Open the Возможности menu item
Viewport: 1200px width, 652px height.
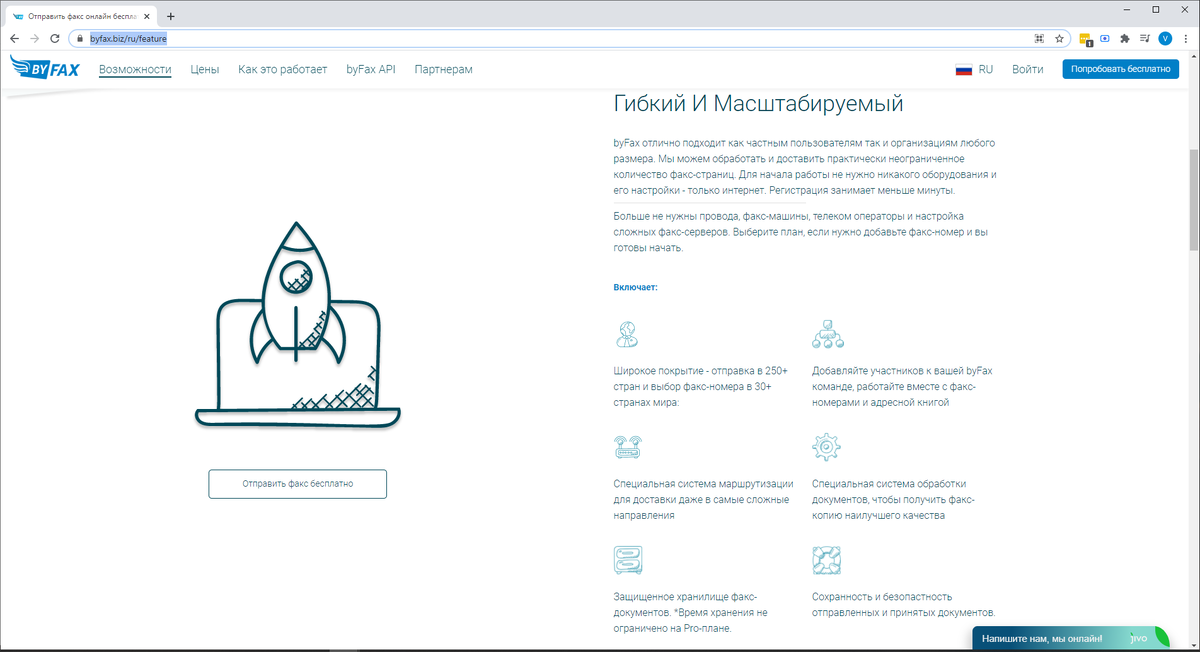(x=135, y=70)
